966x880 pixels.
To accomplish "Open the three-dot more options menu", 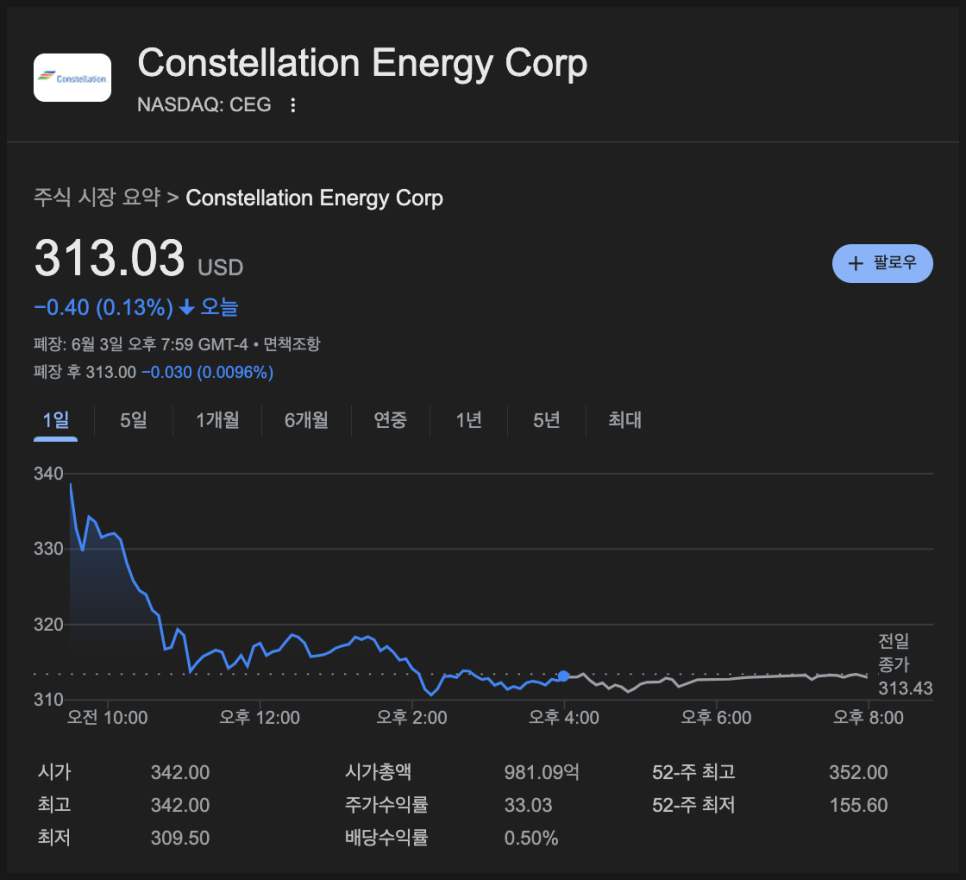I will click(293, 105).
